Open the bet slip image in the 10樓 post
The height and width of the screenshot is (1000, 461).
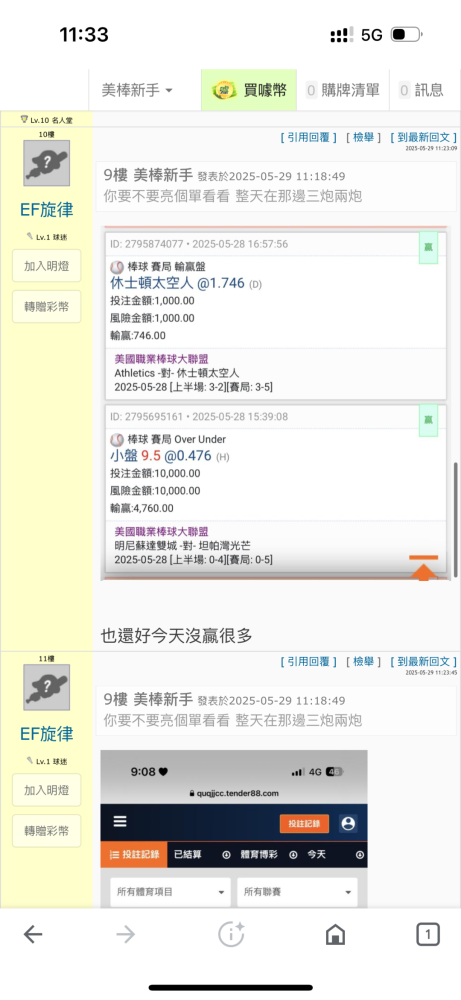pos(275,403)
